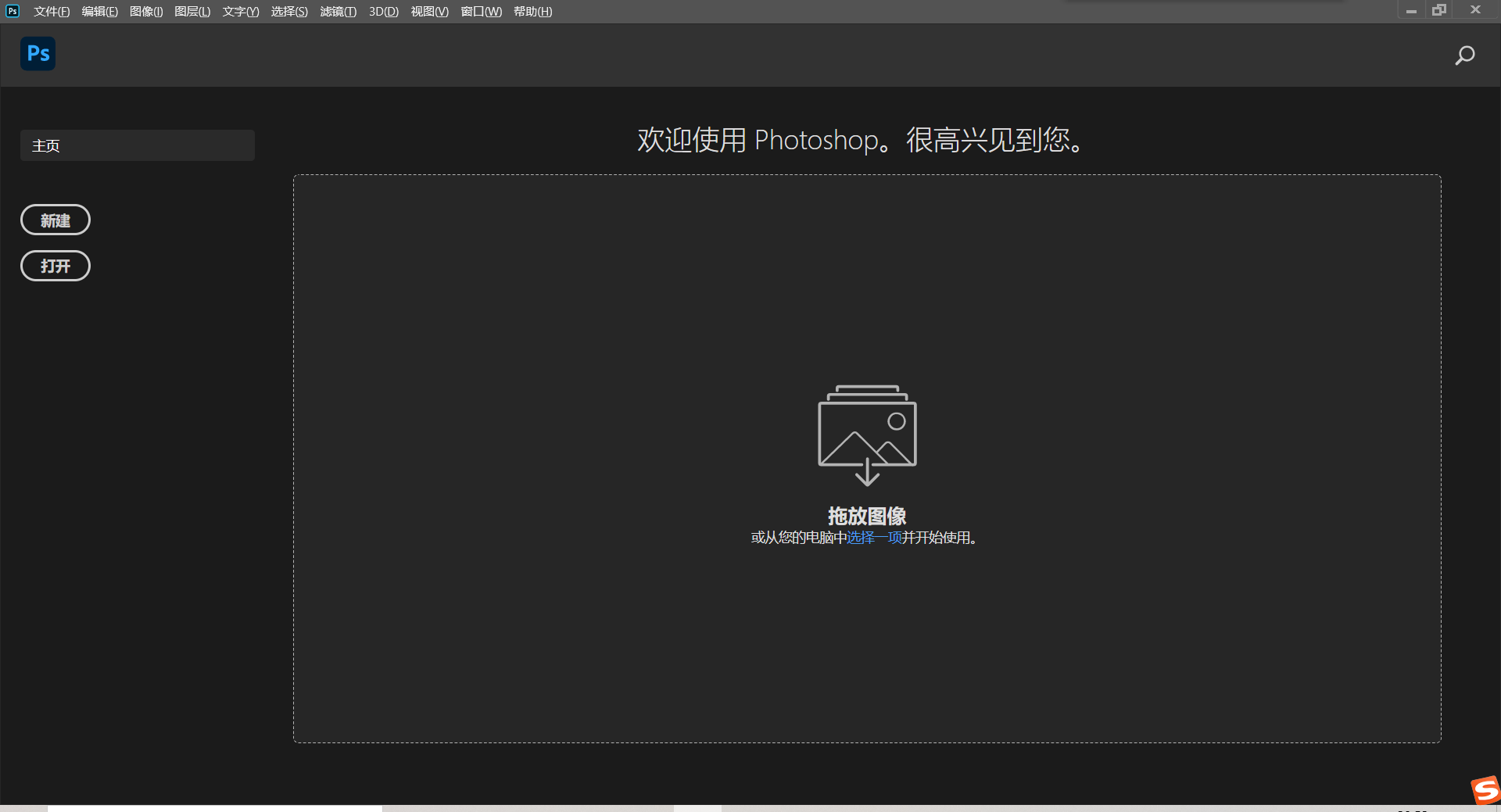Viewport: 1501px width, 812px height.
Task: Click the 打开 button
Action: (56, 266)
